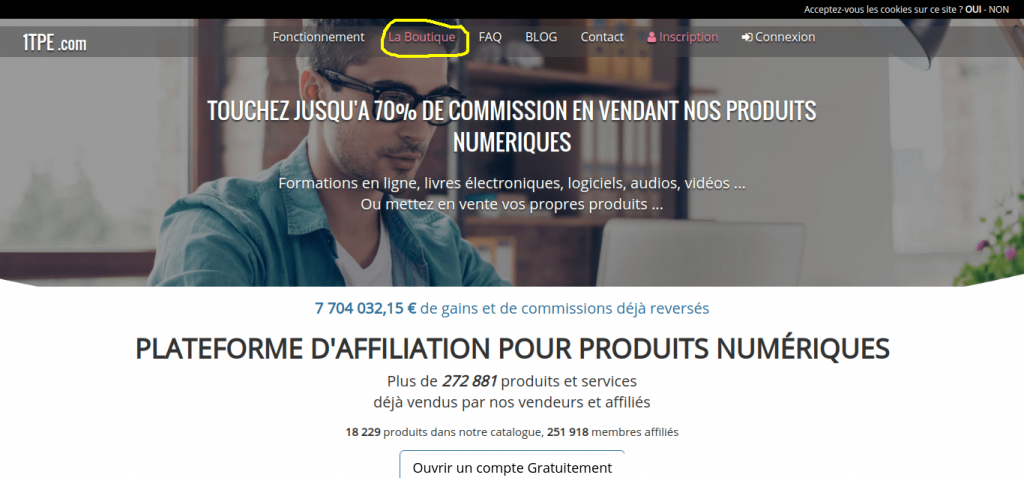This screenshot has width=1024, height=478.
Task: Click the Formations en ligne subtitle text
Action: click(511, 184)
